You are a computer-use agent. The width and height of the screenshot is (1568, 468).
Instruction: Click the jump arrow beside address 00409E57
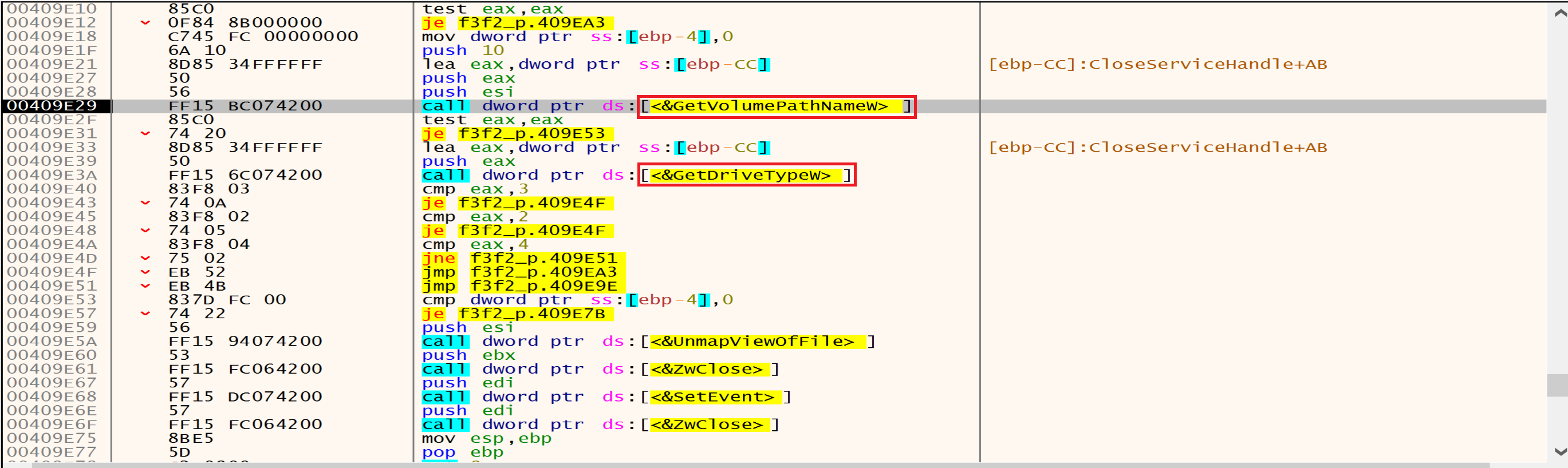pos(145,314)
